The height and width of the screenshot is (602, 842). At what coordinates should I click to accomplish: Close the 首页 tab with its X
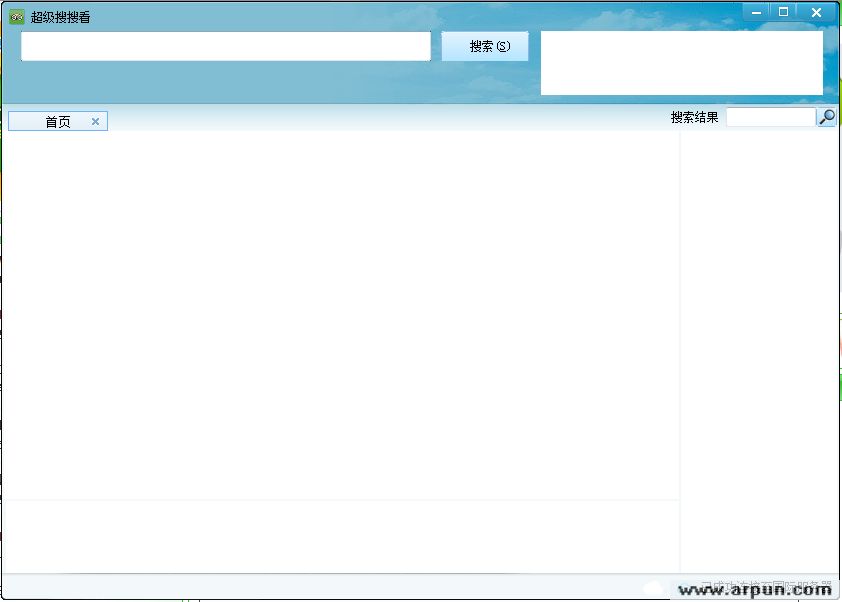click(x=95, y=121)
